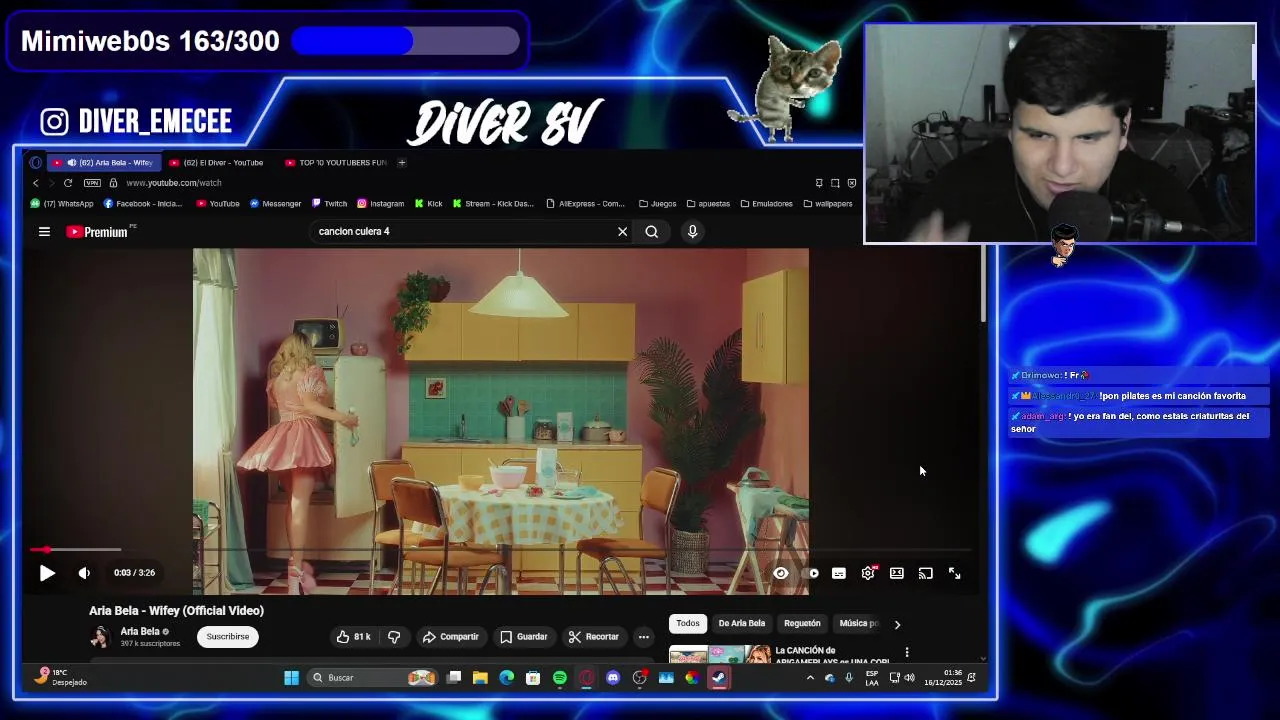The image size is (1280, 720).
Task: Clear the search box text
Action: tap(622, 231)
